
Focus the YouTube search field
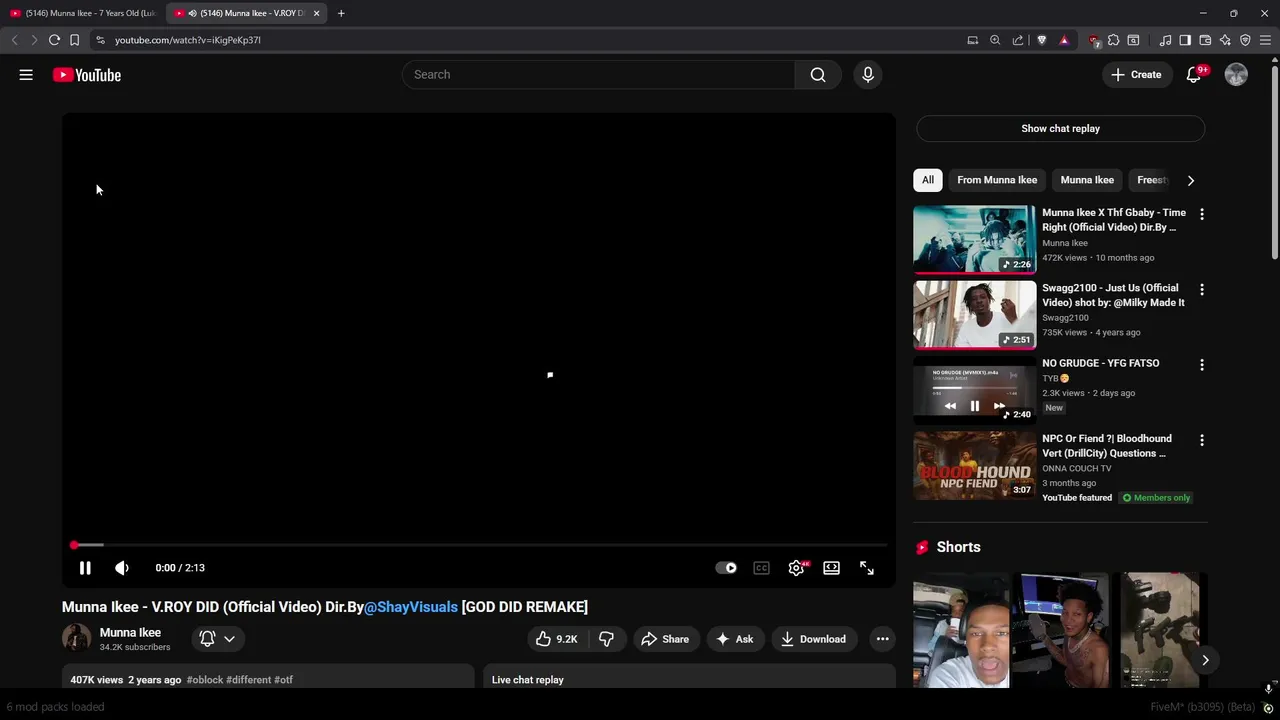pos(598,75)
